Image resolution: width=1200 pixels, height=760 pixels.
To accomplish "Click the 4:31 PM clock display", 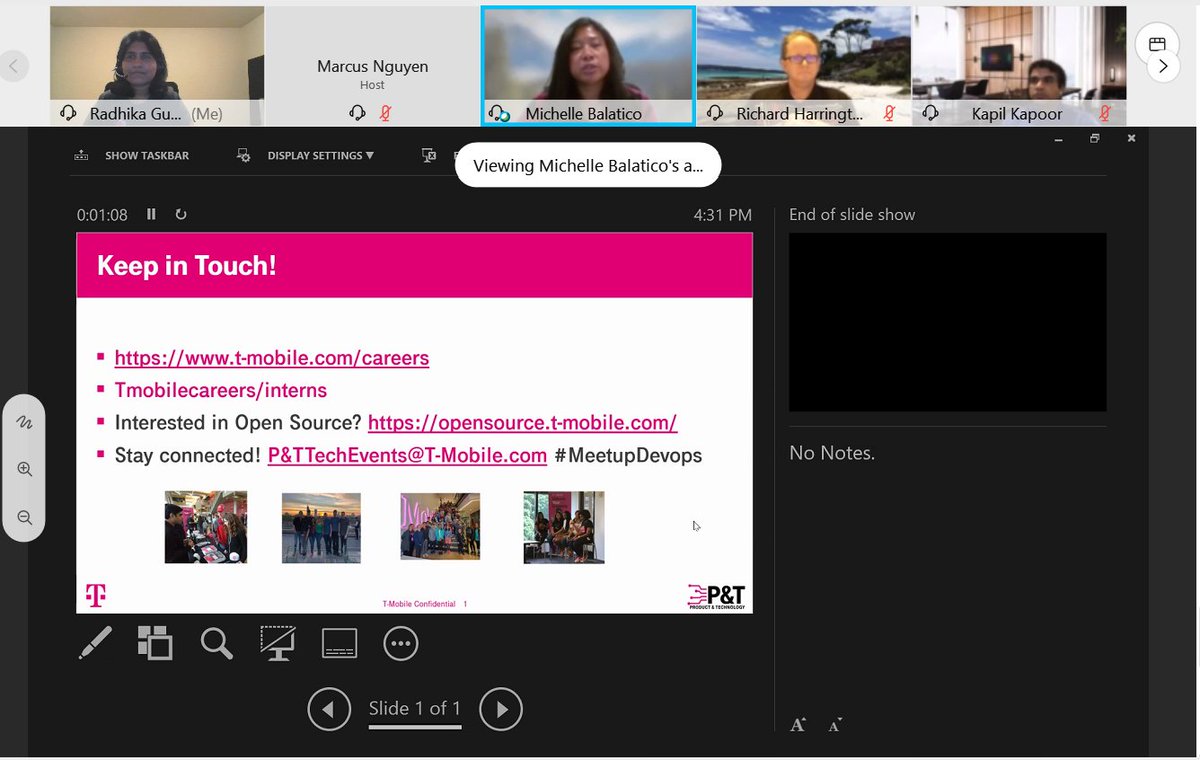I will [x=722, y=214].
